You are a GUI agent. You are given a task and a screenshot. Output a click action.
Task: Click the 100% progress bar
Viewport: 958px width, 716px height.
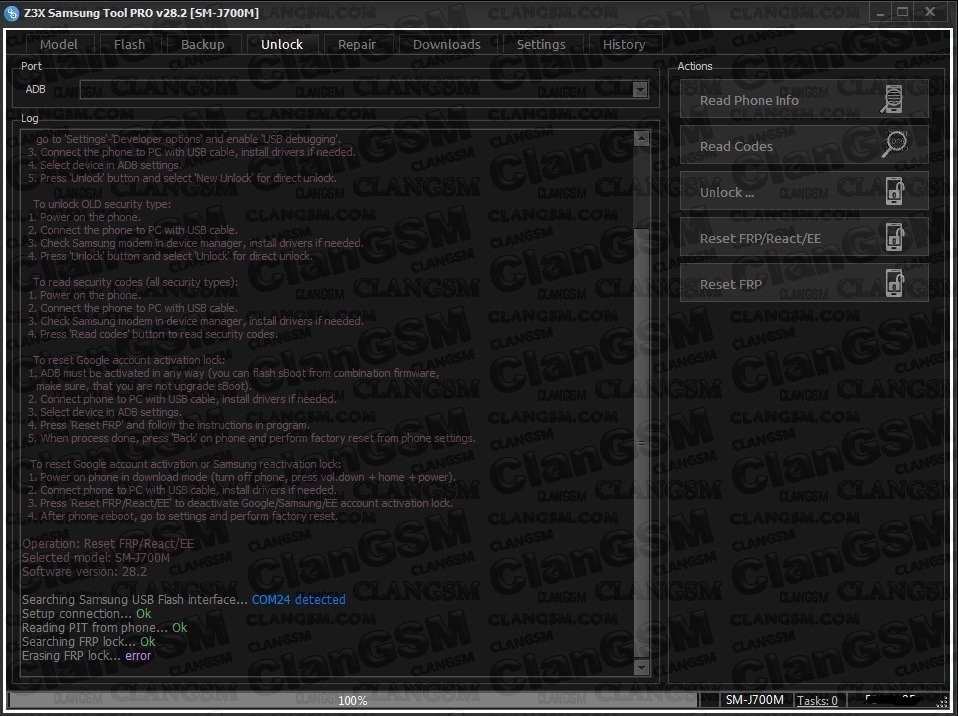353,700
